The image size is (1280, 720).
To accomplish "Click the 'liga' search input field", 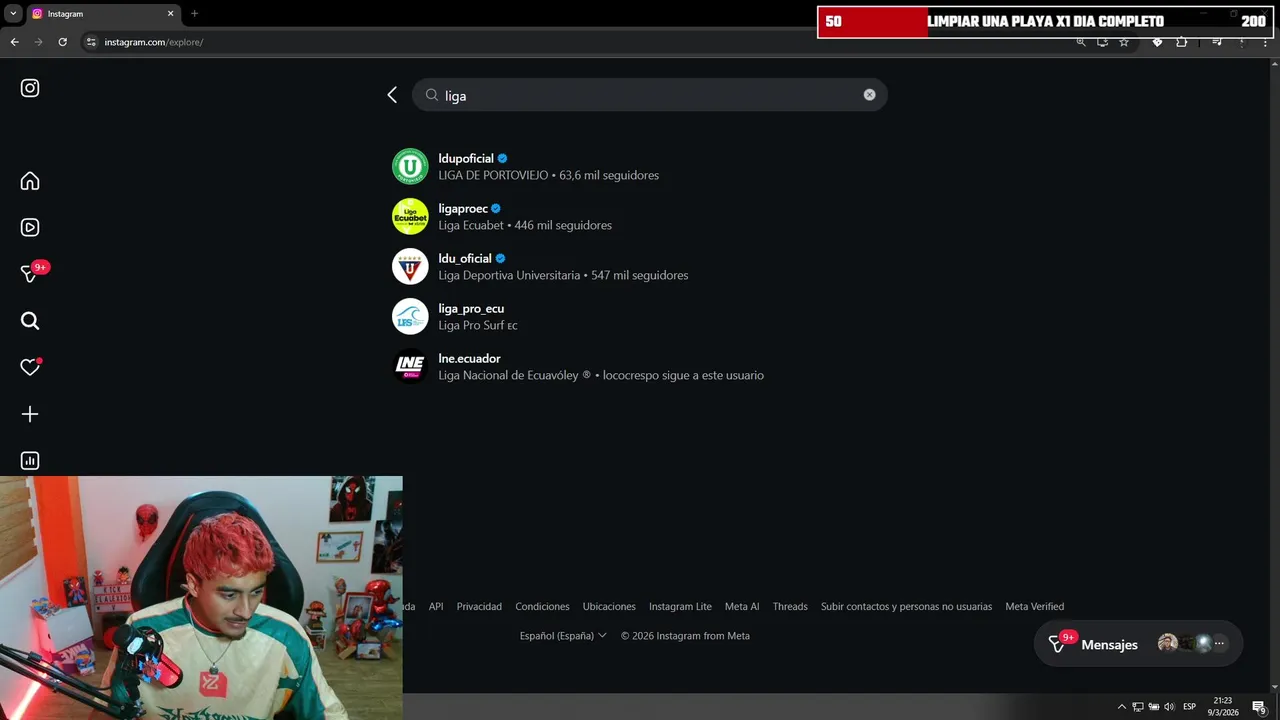I will click(649, 95).
